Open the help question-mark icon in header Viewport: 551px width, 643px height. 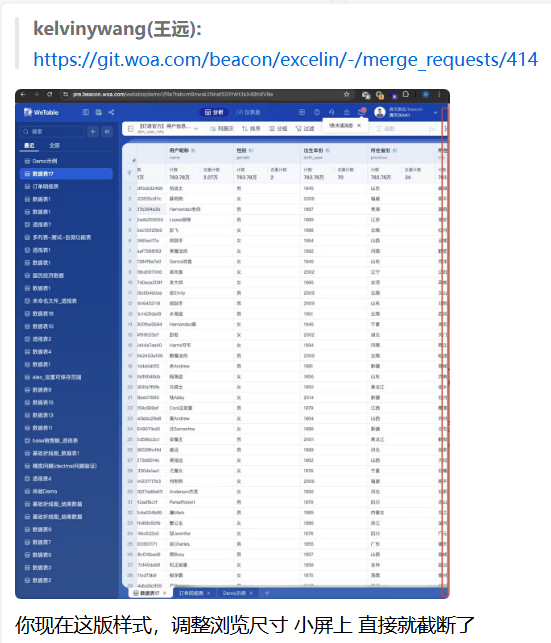pyautogui.click(x=317, y=112)
